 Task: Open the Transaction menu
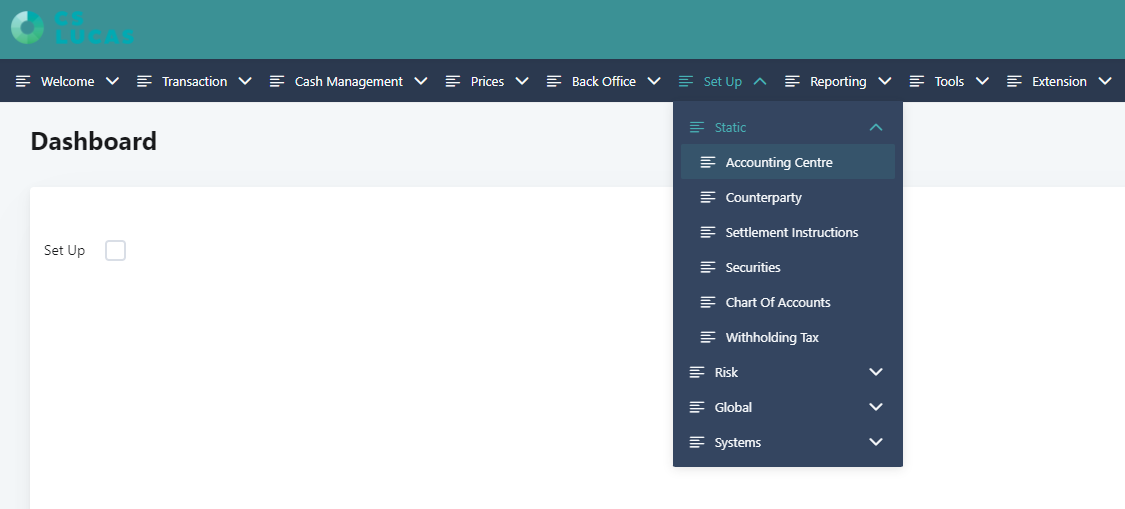[x=194, y=81]
